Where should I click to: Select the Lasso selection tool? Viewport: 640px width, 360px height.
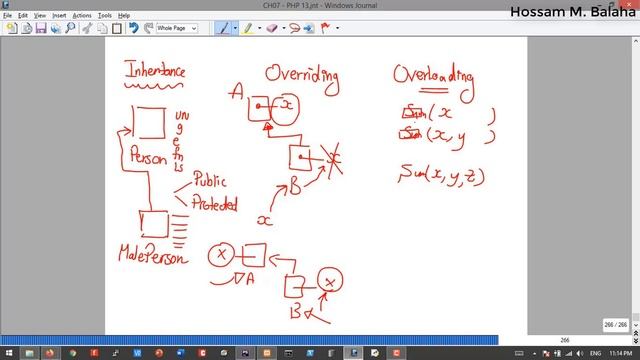tap(294, 28)
